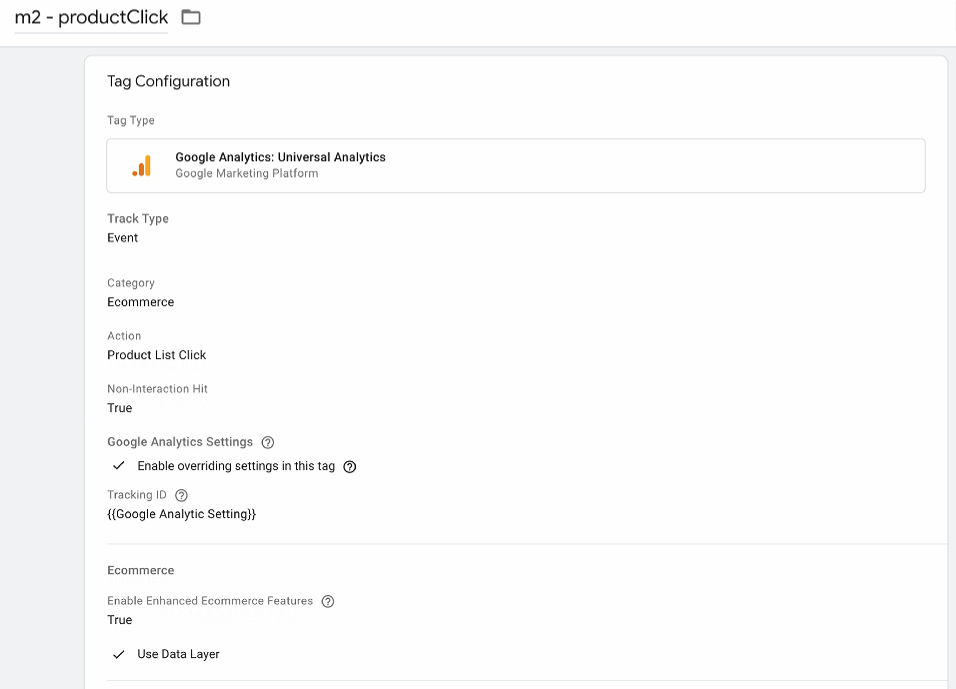The image size is (956, 689).
Task: Edit the Category value 'Ecommerce'
Action: 141,302
